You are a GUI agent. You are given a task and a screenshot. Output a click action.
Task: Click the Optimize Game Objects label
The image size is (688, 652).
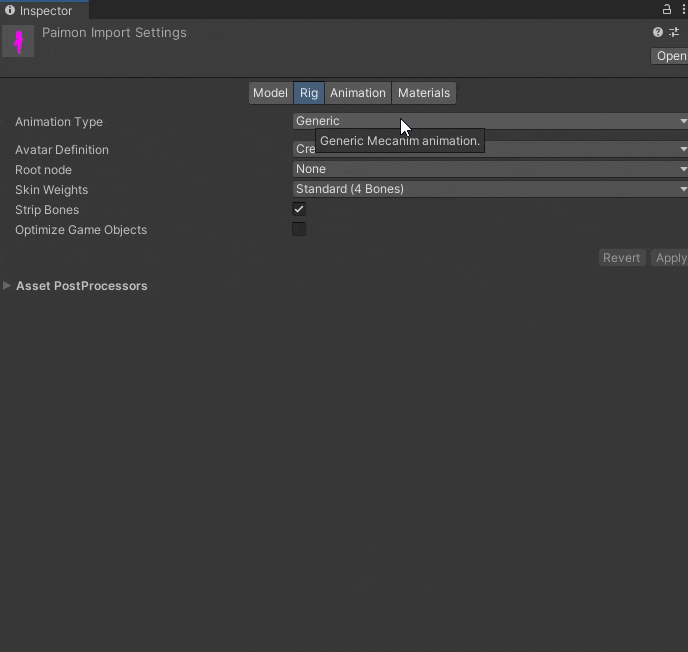click(81, 230)
